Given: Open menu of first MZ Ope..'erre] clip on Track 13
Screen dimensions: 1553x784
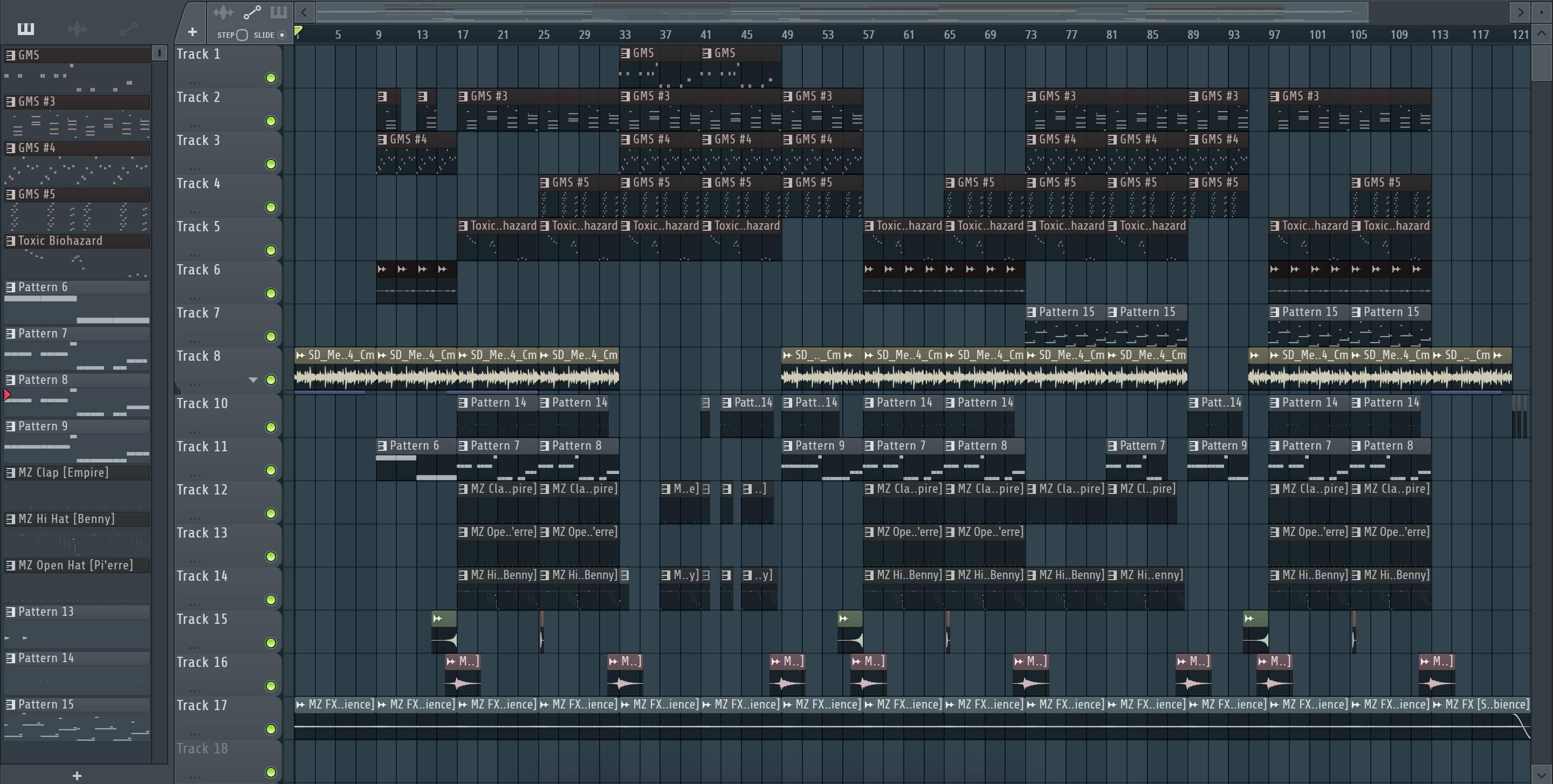Looking at the screenshot, I should pyautogui.click(x=463, y=532).
